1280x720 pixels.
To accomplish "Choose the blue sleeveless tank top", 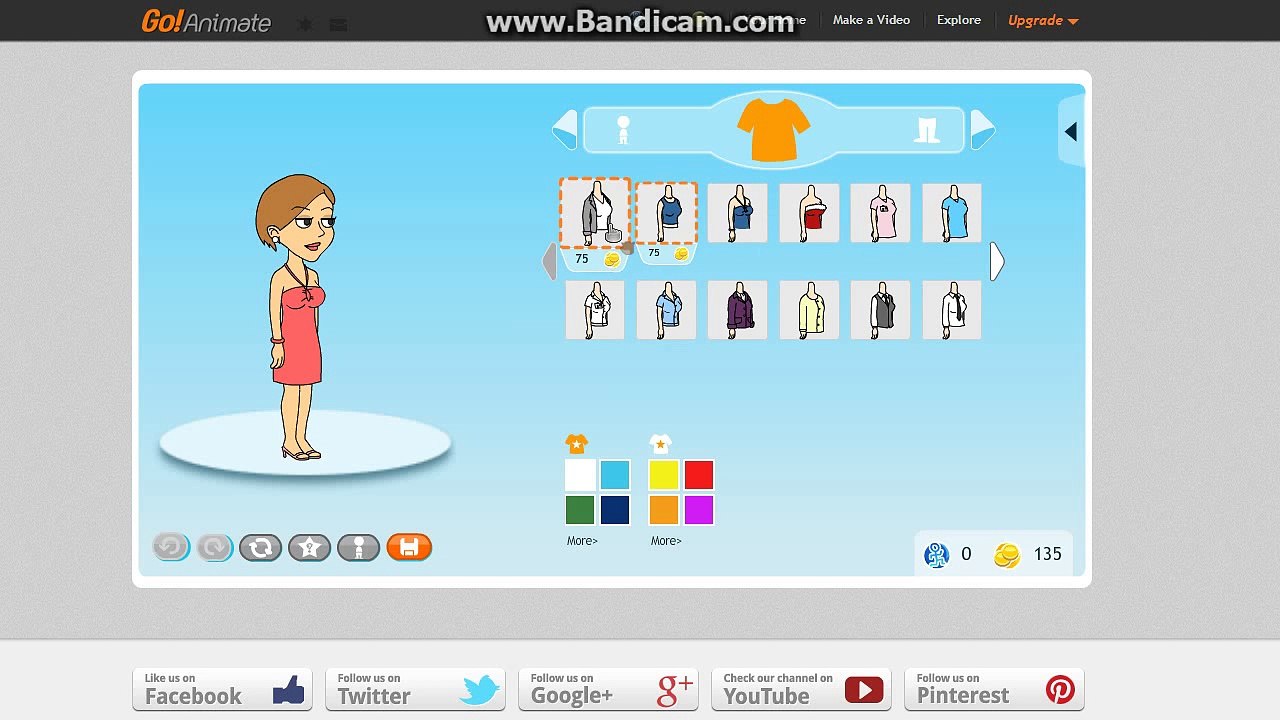I will (x=666, y=213).
